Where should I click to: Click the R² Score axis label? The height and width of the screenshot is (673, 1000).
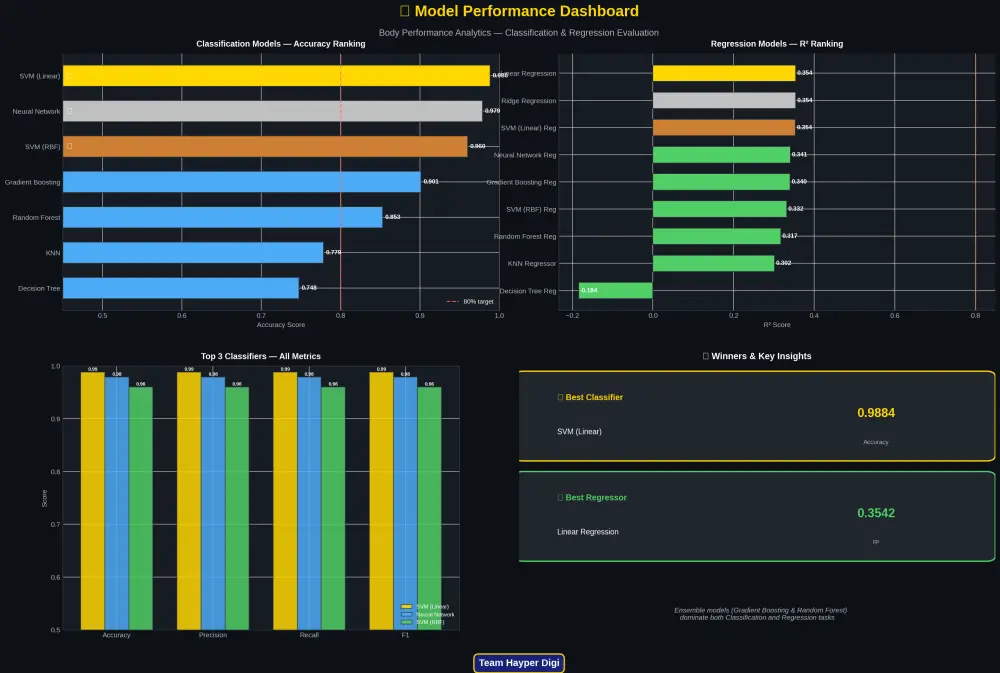coord(777,325)
